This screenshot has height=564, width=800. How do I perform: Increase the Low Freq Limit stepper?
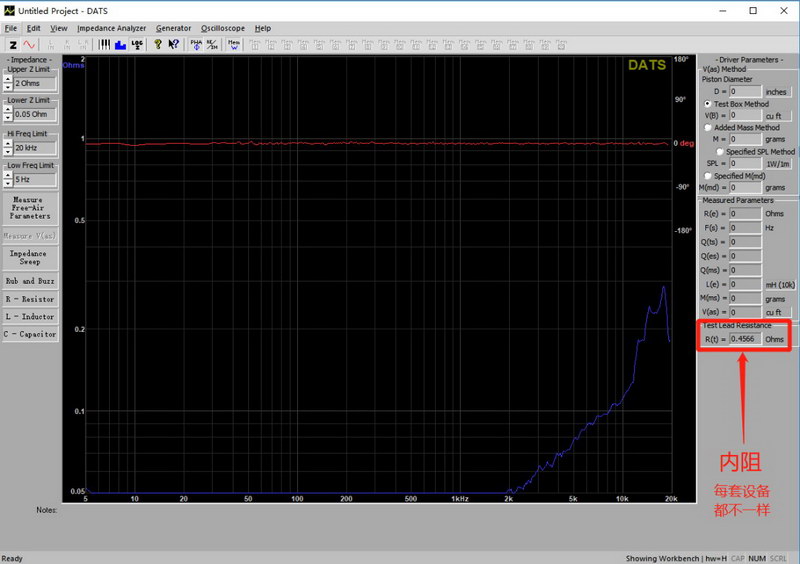8,175
